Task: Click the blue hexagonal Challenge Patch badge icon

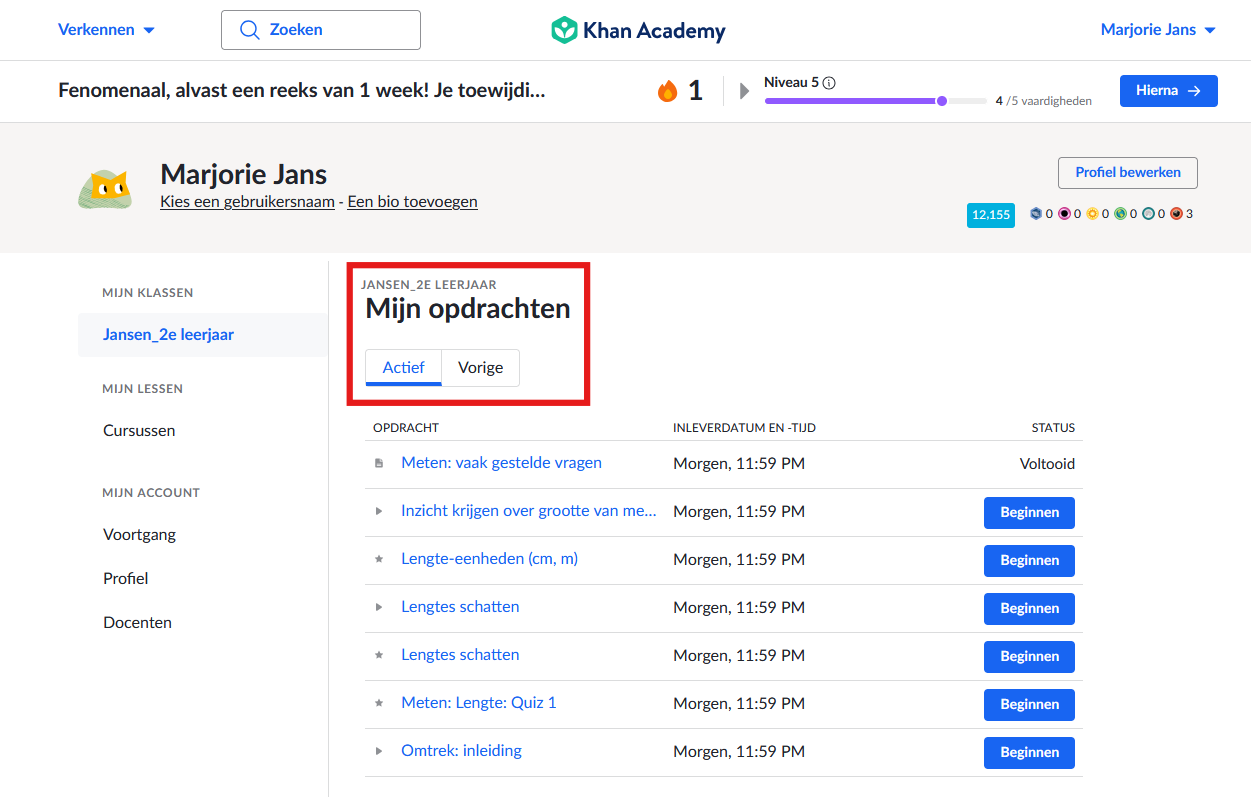Action: tap(1036, 214)
